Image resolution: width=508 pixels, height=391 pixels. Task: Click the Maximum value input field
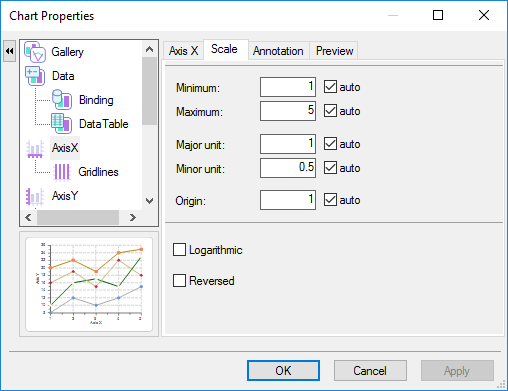pos(288,111)
